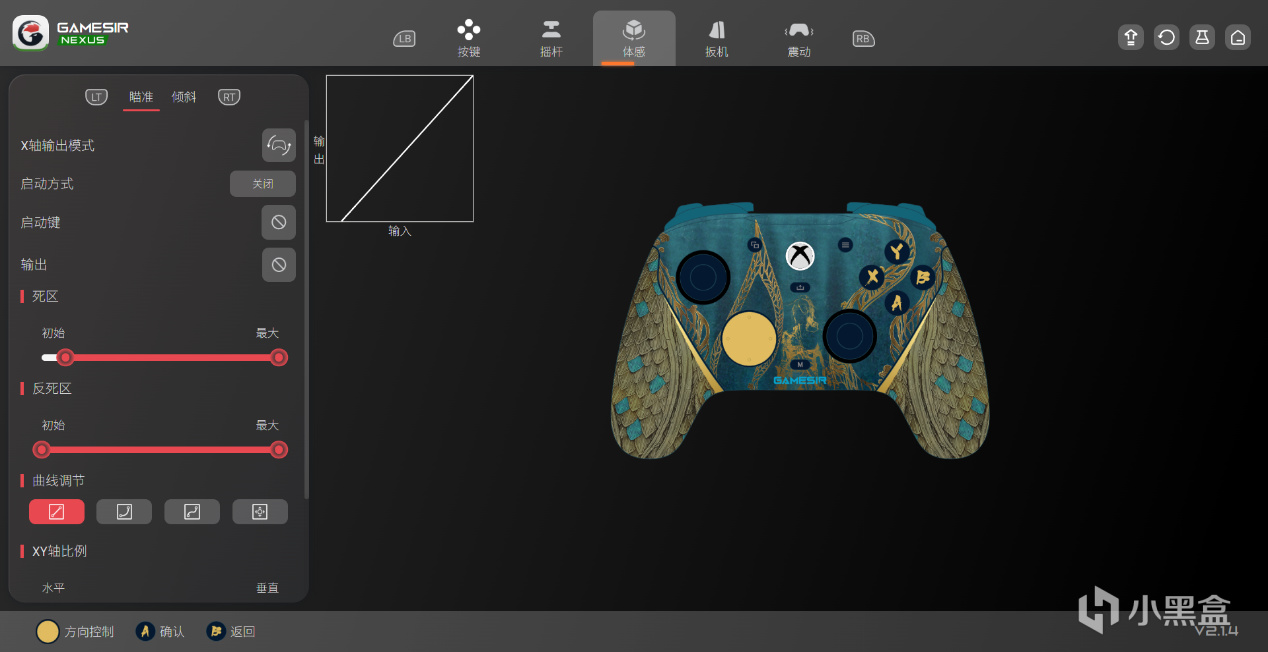This screenshot has width=1268, height=652.
Task: Select the 体感 (motion) tab
Action: 634,38
